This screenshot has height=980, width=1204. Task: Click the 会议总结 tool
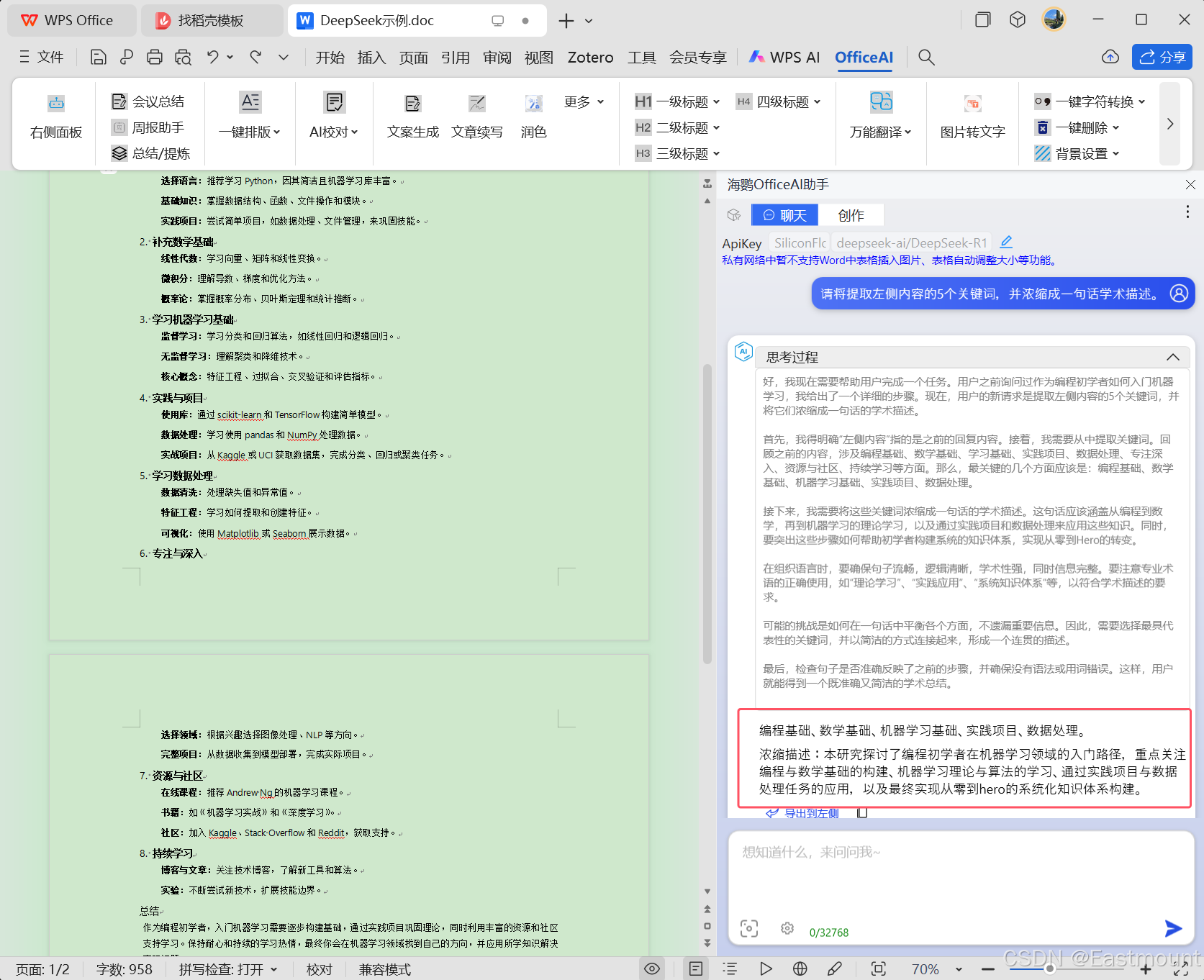tap(148, 101)
